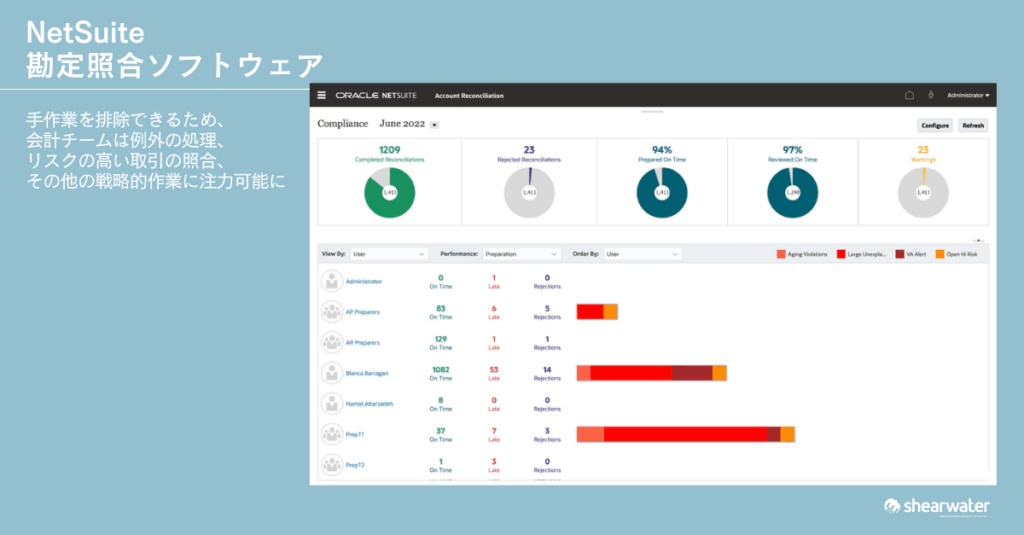
Task: Open the Administrator account dropdown
Action: click(x=968, y=95)
